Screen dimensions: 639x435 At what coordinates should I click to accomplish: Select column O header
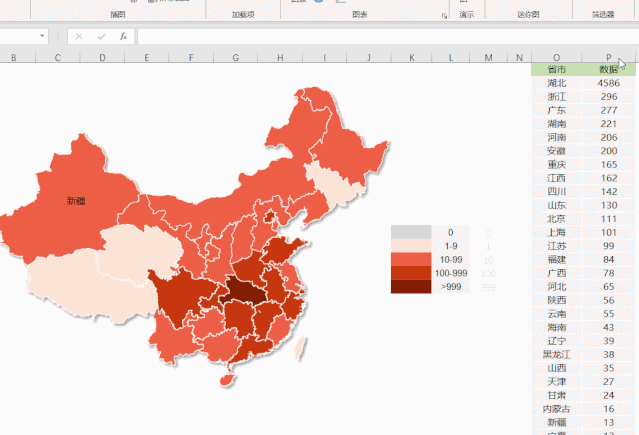[557, 57]
